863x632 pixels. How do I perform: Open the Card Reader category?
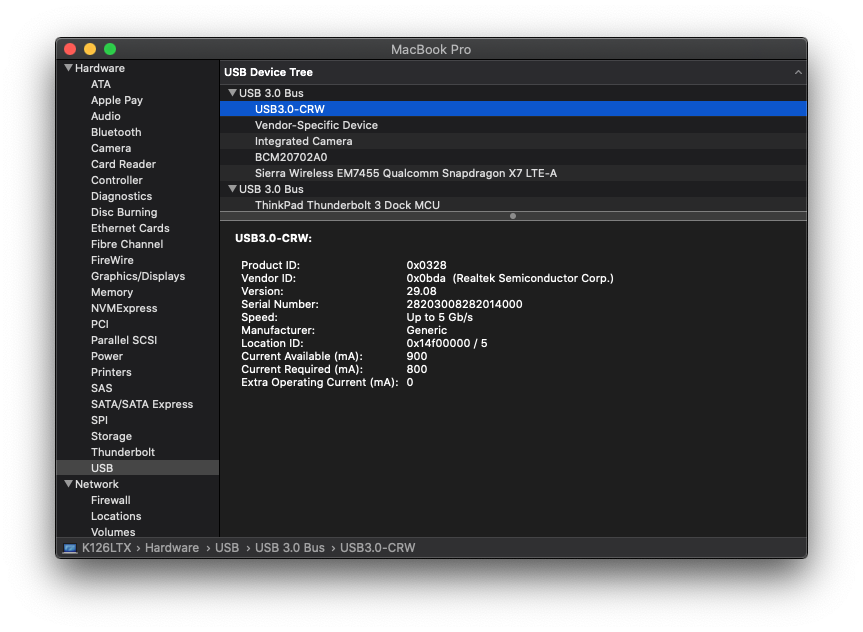point(123,164)
